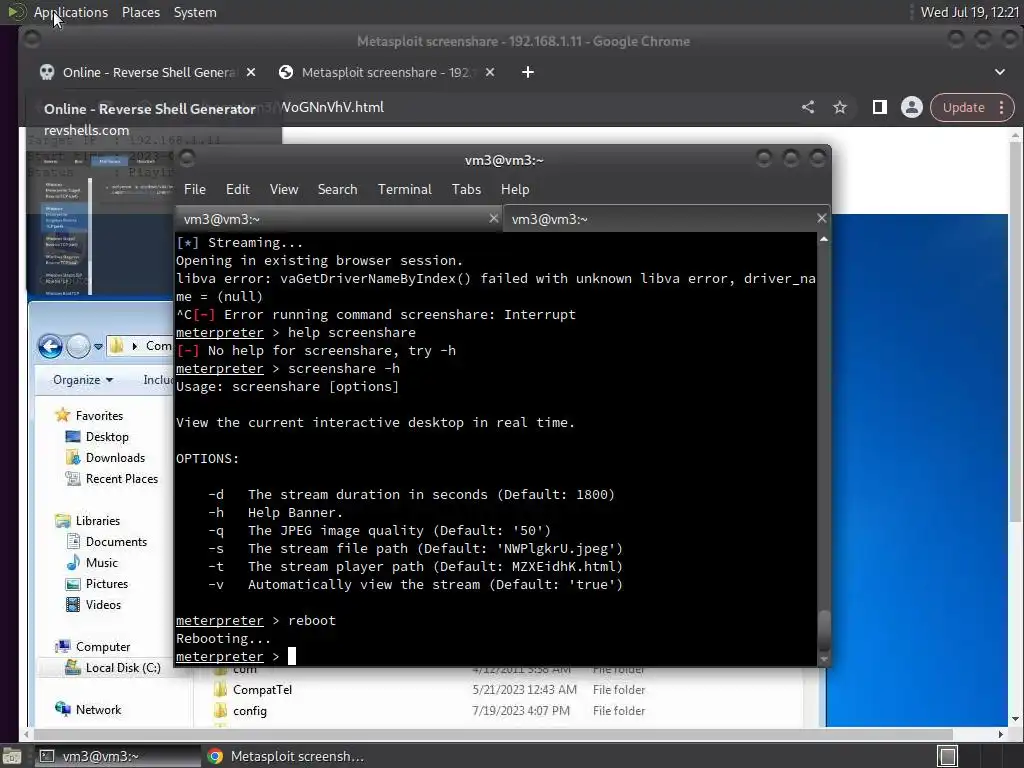Image resolution: width=1024 pixels, height=768 pixels.
Task: Select Metasploit screenshare Chrome tab
Action: click(387, 72)
